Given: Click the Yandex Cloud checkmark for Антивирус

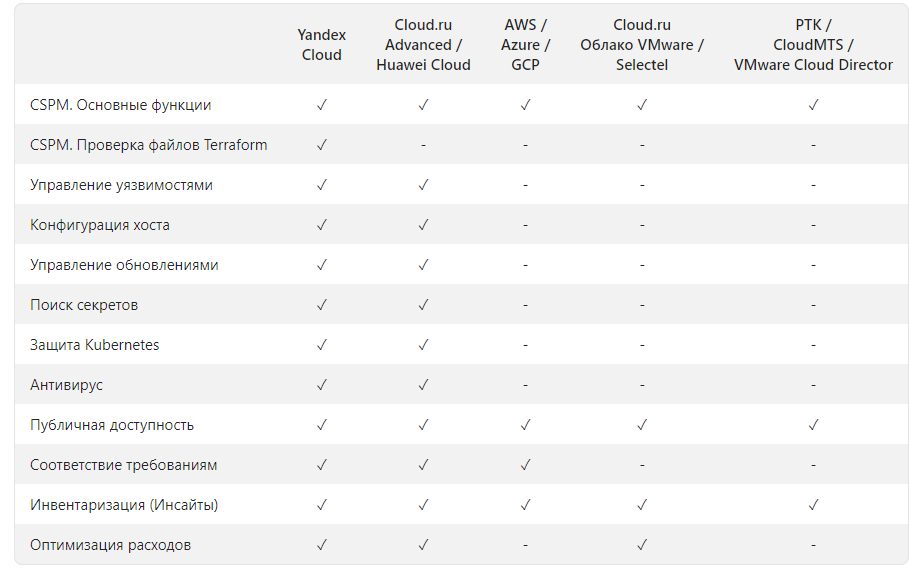Looking at the screenshot, I should click(322, 385).
